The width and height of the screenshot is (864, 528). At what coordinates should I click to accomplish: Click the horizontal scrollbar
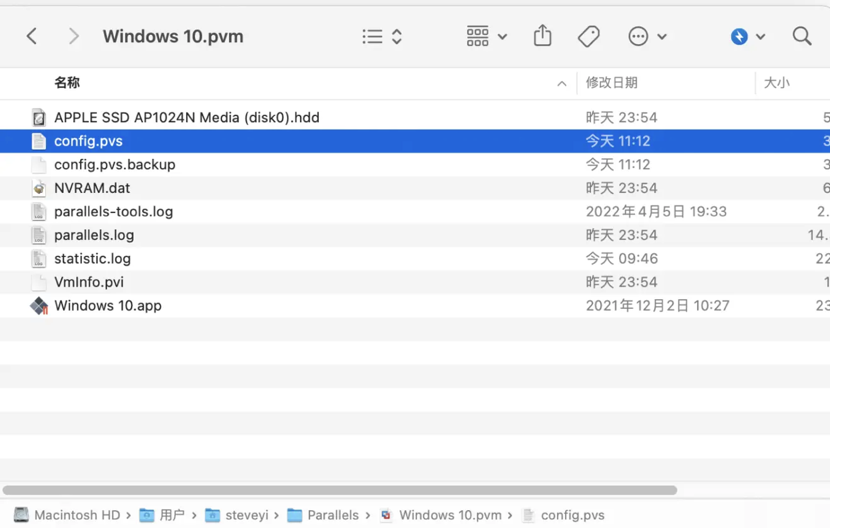(x=340, y=491)
